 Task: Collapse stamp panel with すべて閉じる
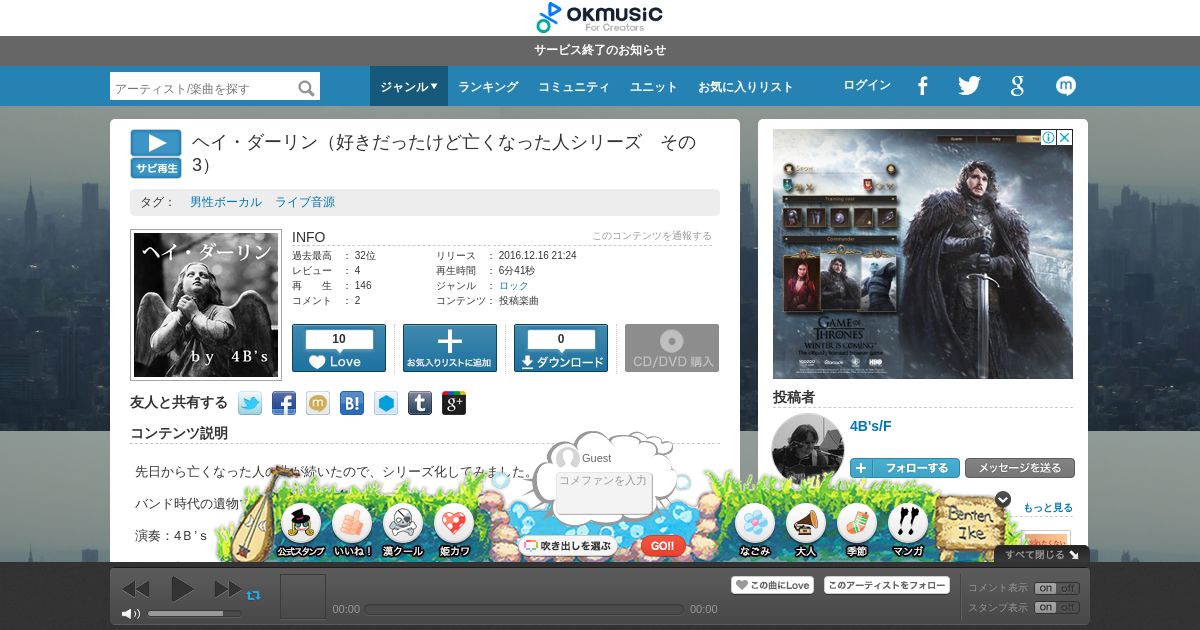coord(1042,554)
